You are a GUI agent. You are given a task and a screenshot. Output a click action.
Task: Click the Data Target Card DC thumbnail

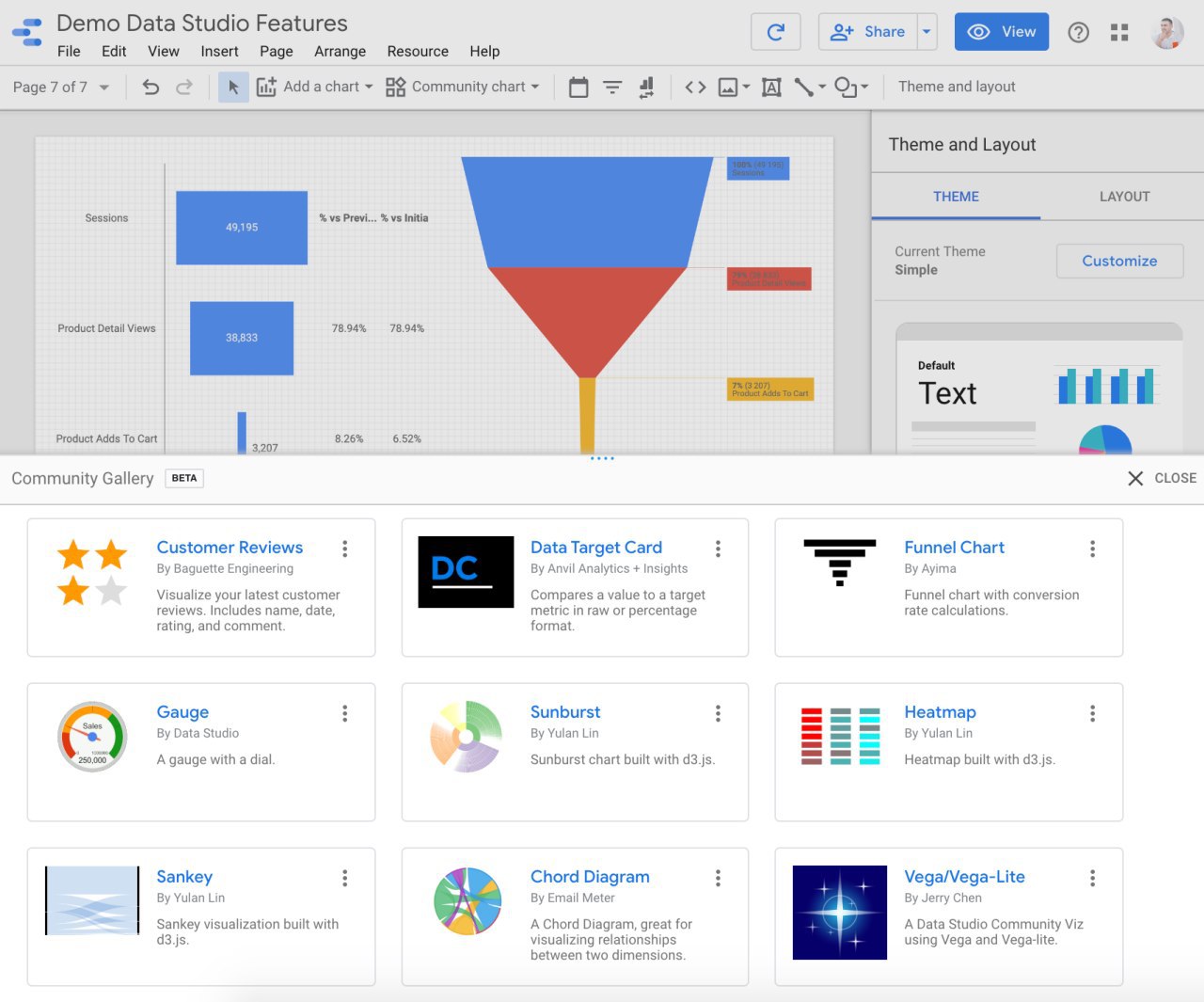[x=466, y=572]
